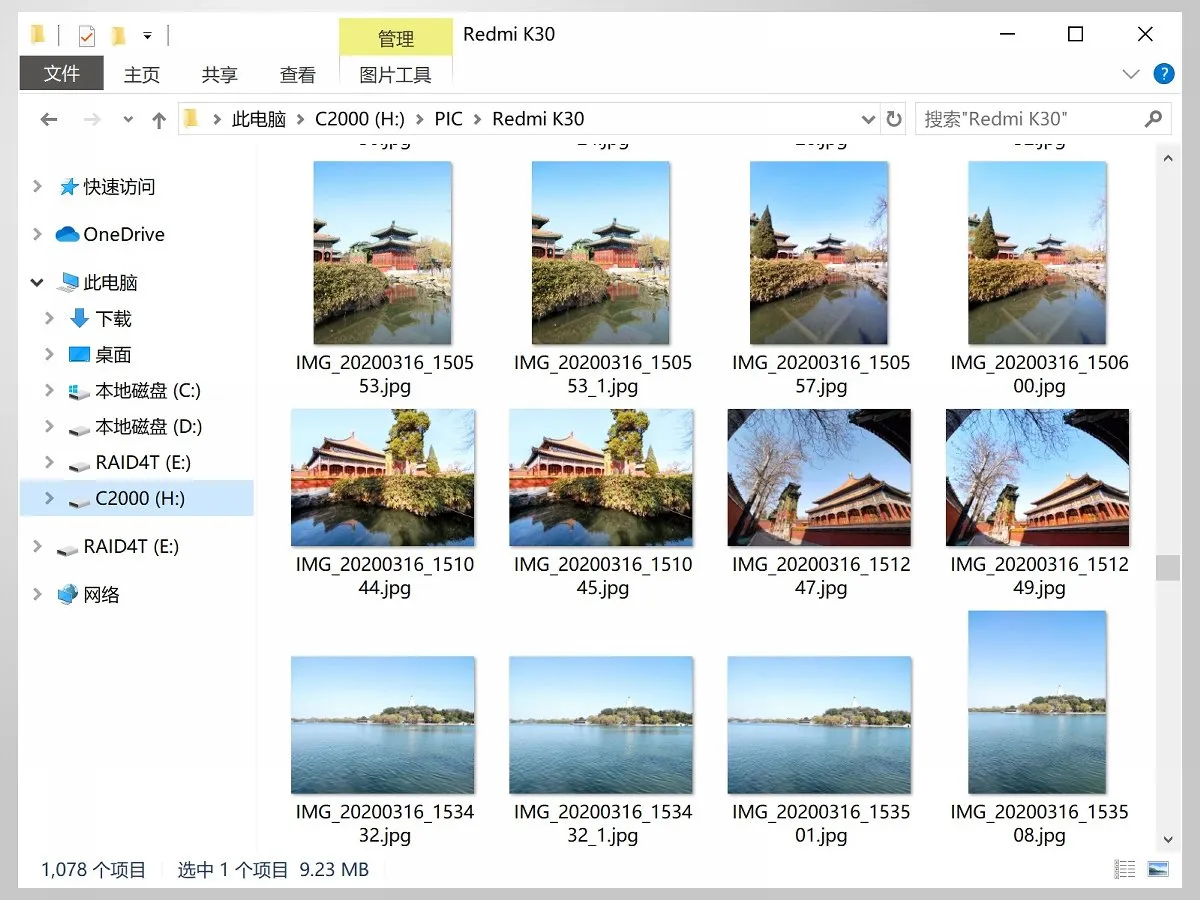Image resolution: width=1200 pixels, height=900 pixels.
Task: Click the Back navigation arrow
Action: point(48,119)
